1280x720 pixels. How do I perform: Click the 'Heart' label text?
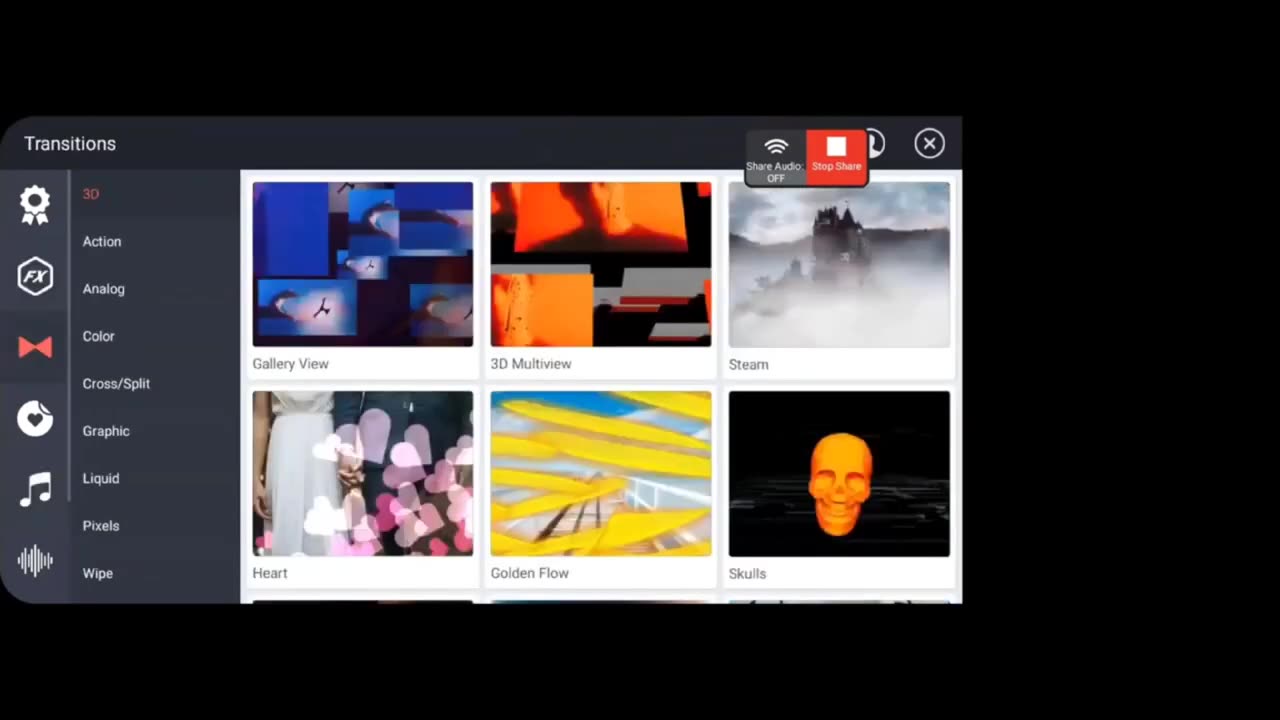[270, 573]
